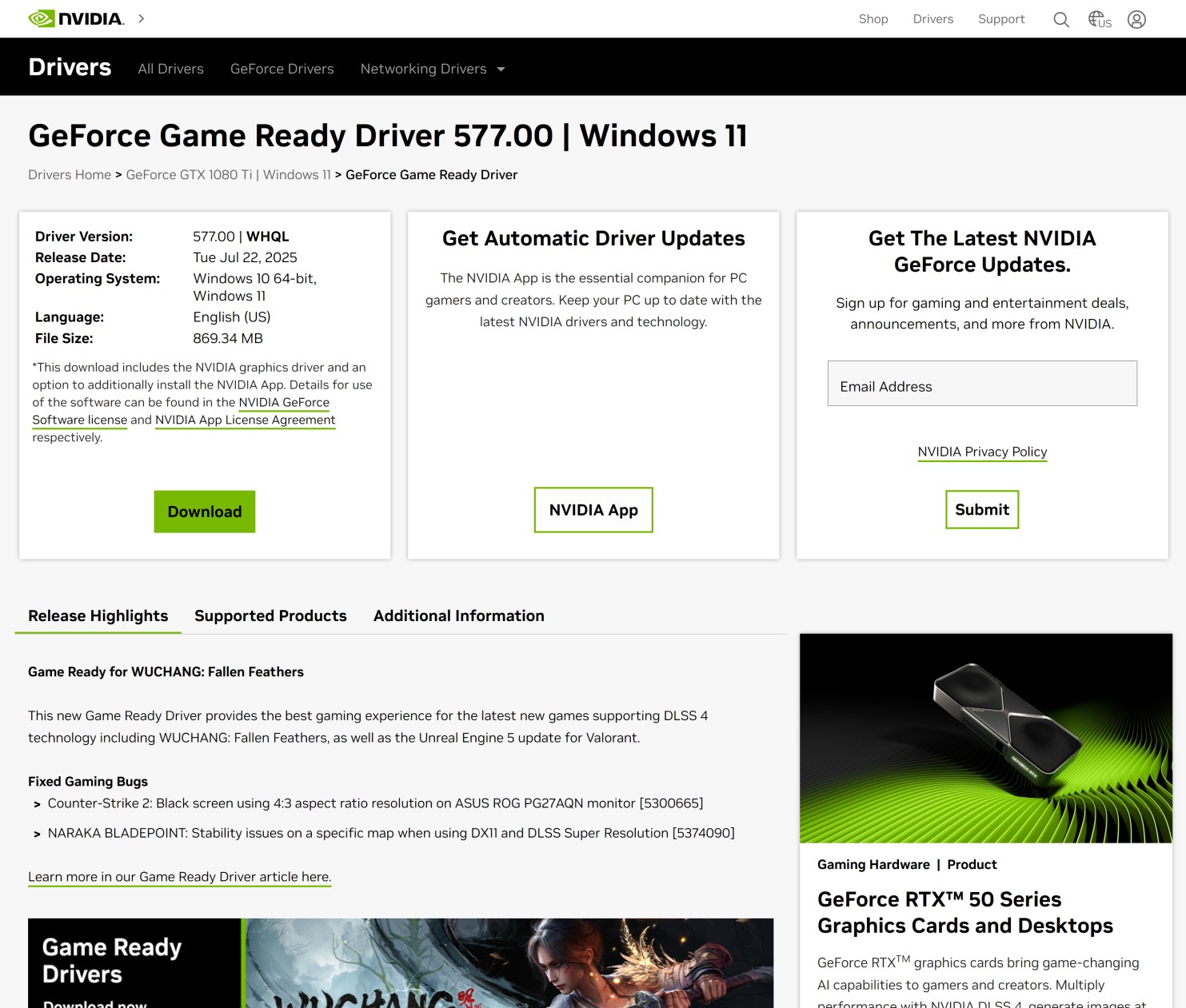Open Game Ready Driver article link
Viewport: 1186px width, 1008px height.
tap(179, 877)
